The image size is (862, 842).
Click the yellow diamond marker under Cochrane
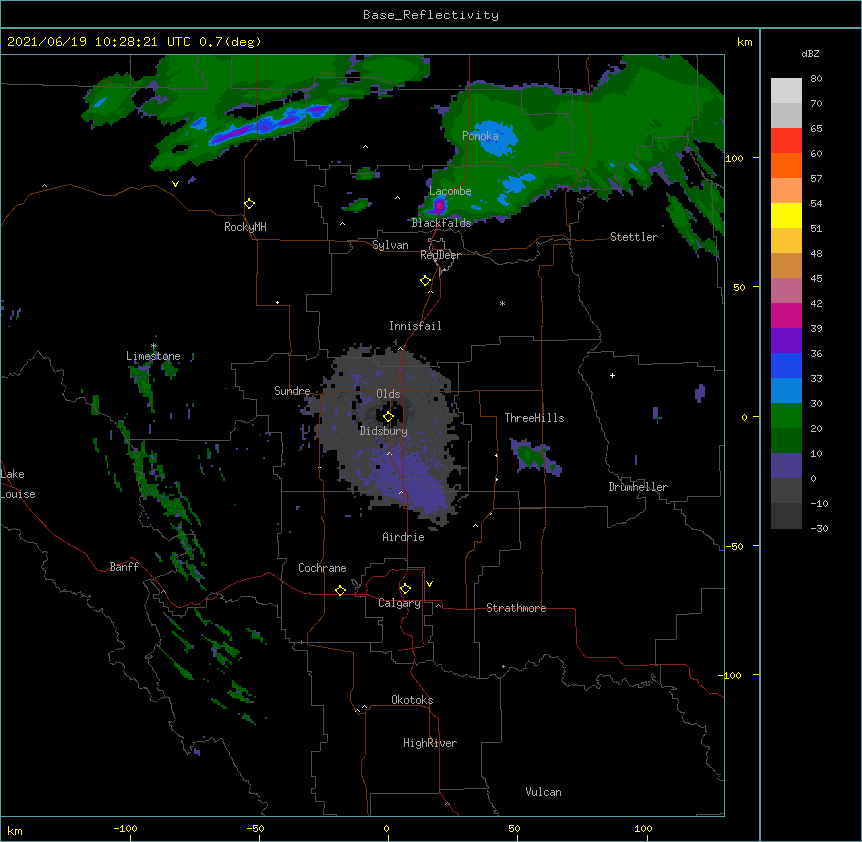[x=340, y=590]
